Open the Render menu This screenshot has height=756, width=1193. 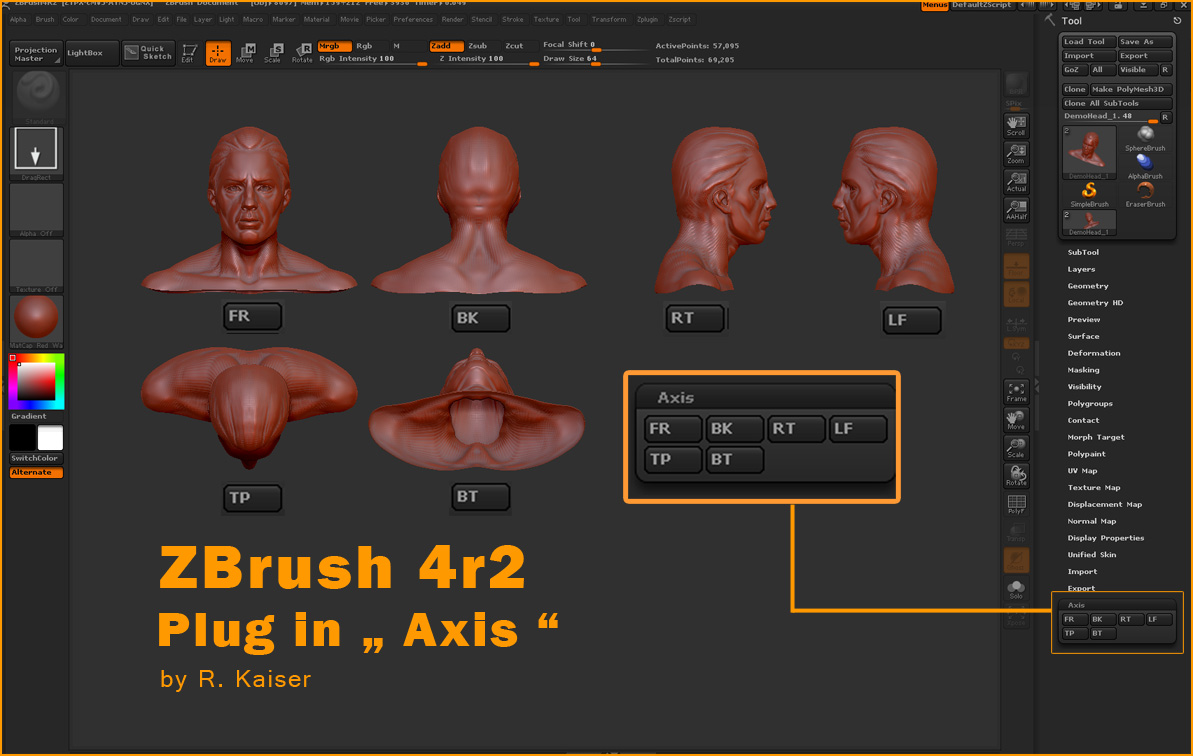point(452,19)
